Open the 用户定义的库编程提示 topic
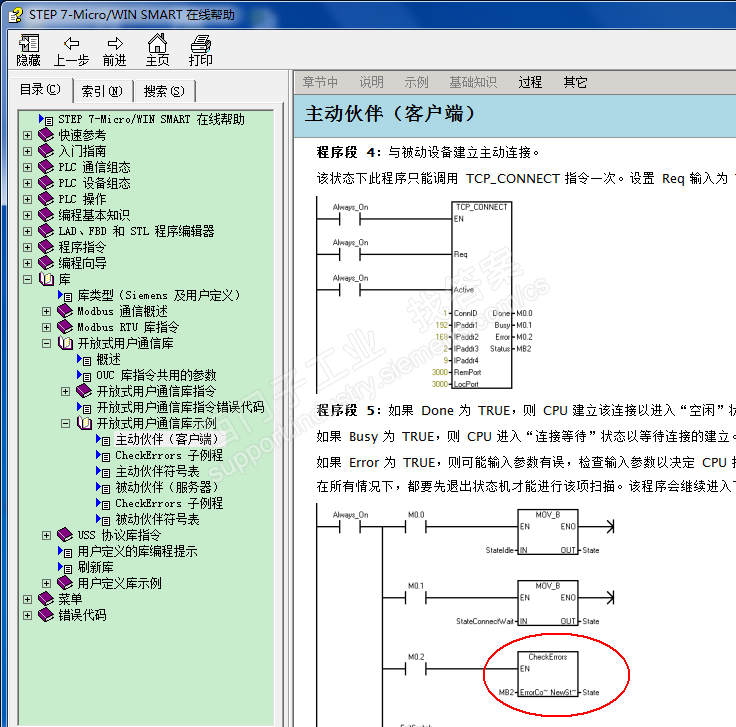Viewport: 736px width, 727px height. coord(137,551)
